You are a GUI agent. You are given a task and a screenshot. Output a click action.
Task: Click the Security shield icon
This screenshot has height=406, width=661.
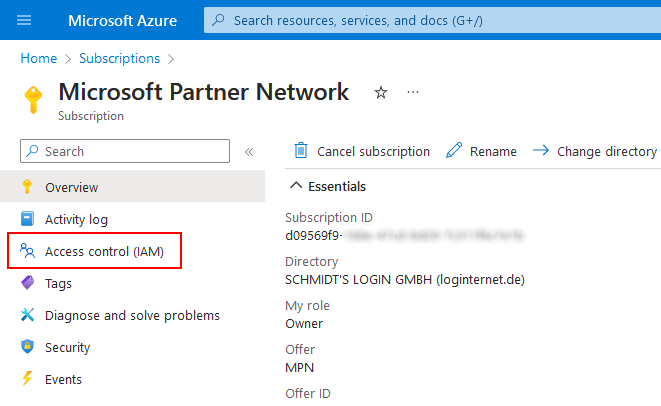(x=27, y=347)
